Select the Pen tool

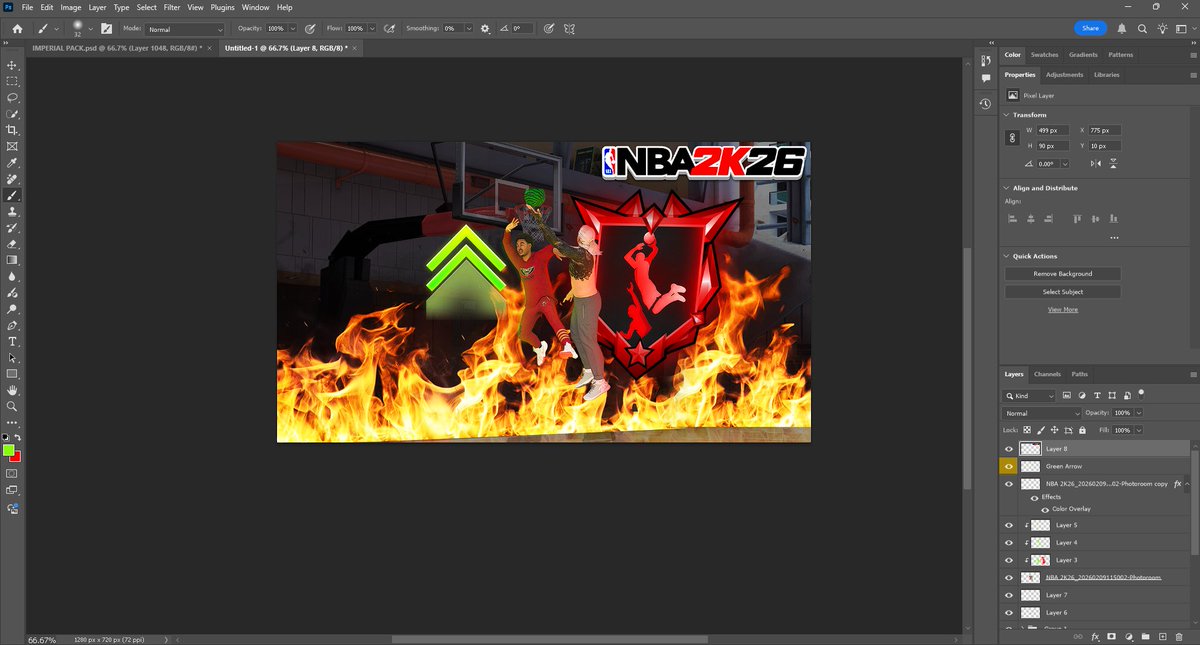(12, 325)
